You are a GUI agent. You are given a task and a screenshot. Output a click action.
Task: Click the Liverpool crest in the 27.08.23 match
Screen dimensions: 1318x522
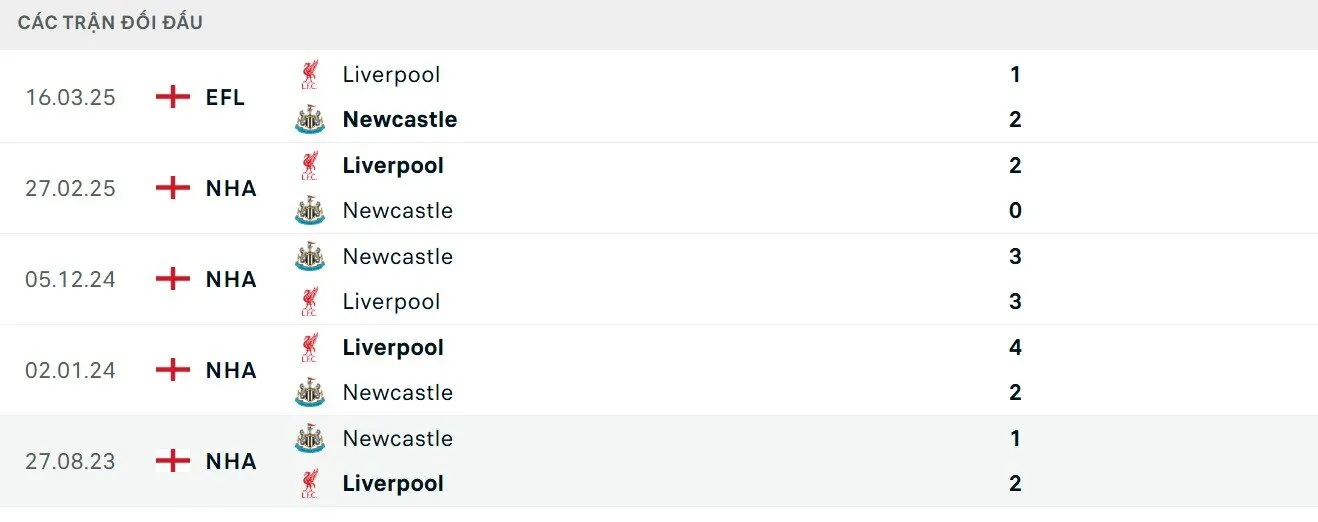pyautogui.click(x=310, y=484)
